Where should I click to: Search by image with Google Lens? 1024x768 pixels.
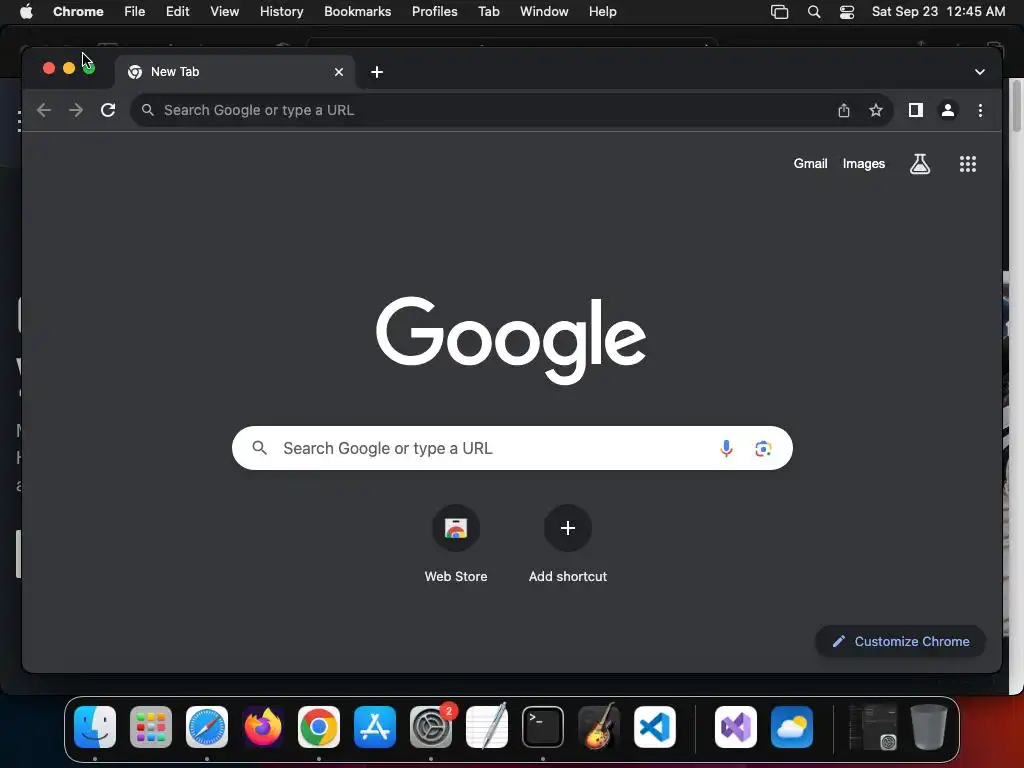[763, 448]
